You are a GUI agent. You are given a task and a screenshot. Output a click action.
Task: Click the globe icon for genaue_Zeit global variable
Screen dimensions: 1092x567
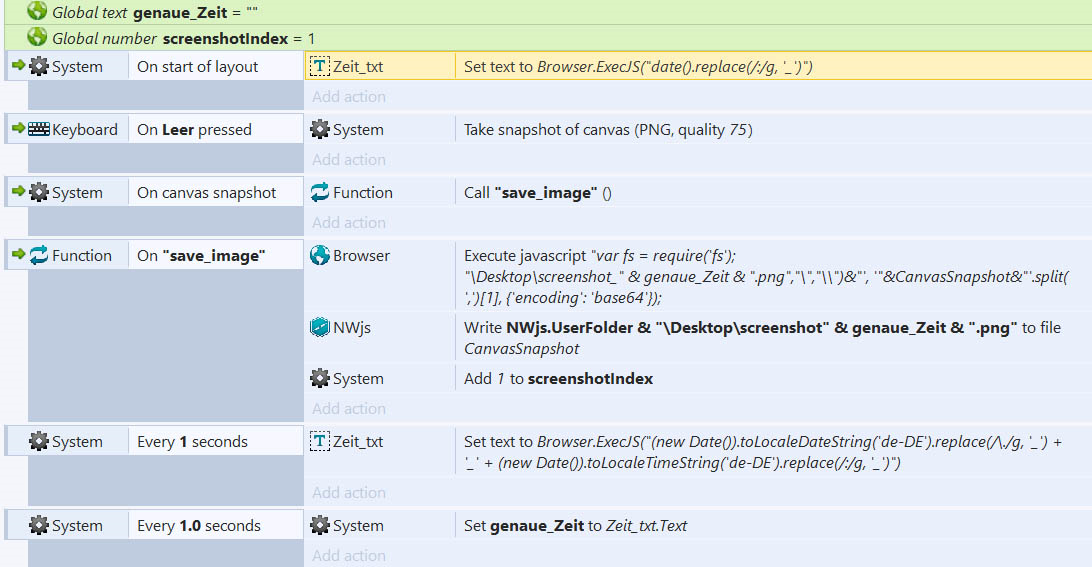37,11
